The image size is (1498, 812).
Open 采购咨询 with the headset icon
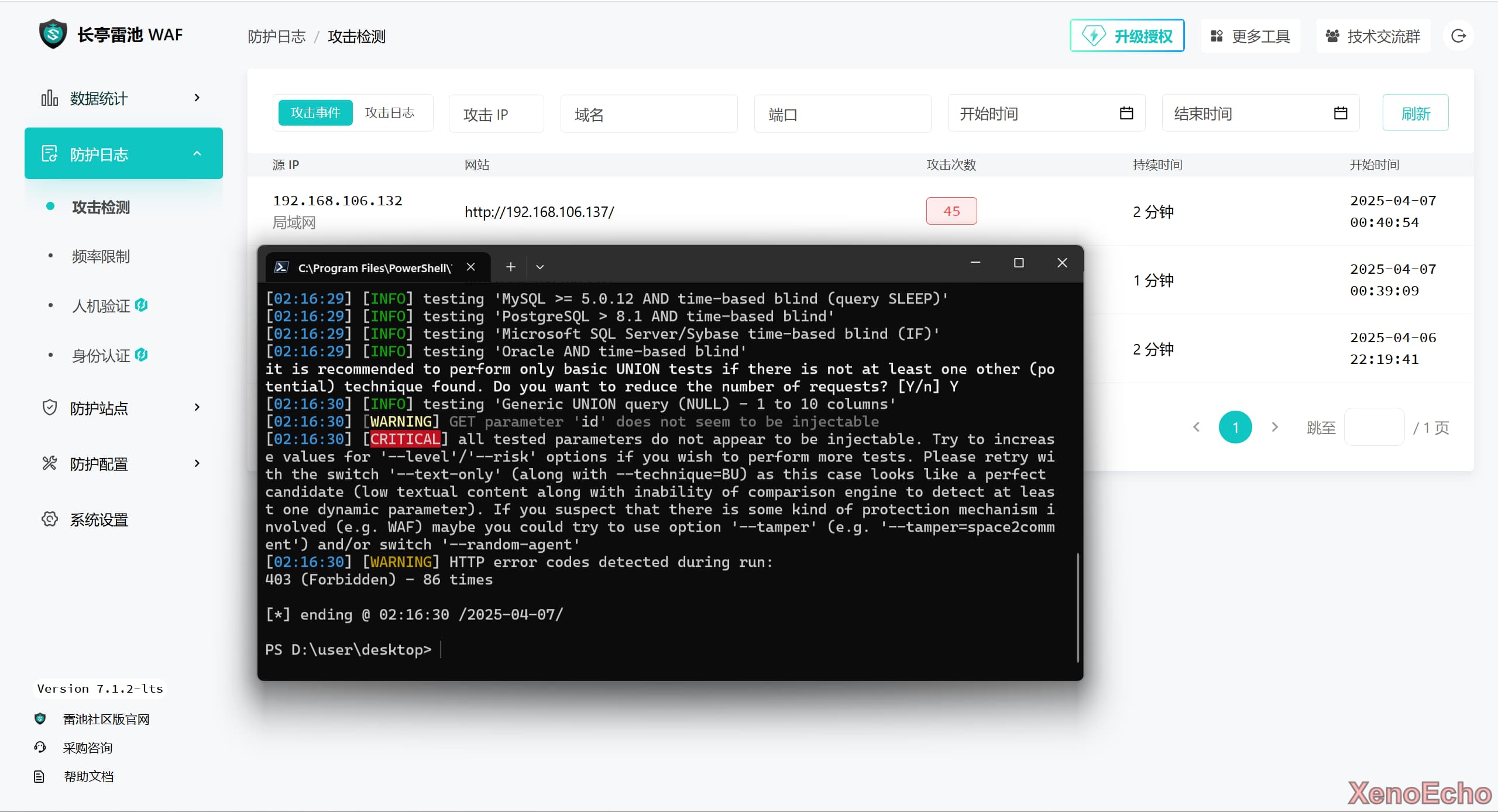coord(87,748)
